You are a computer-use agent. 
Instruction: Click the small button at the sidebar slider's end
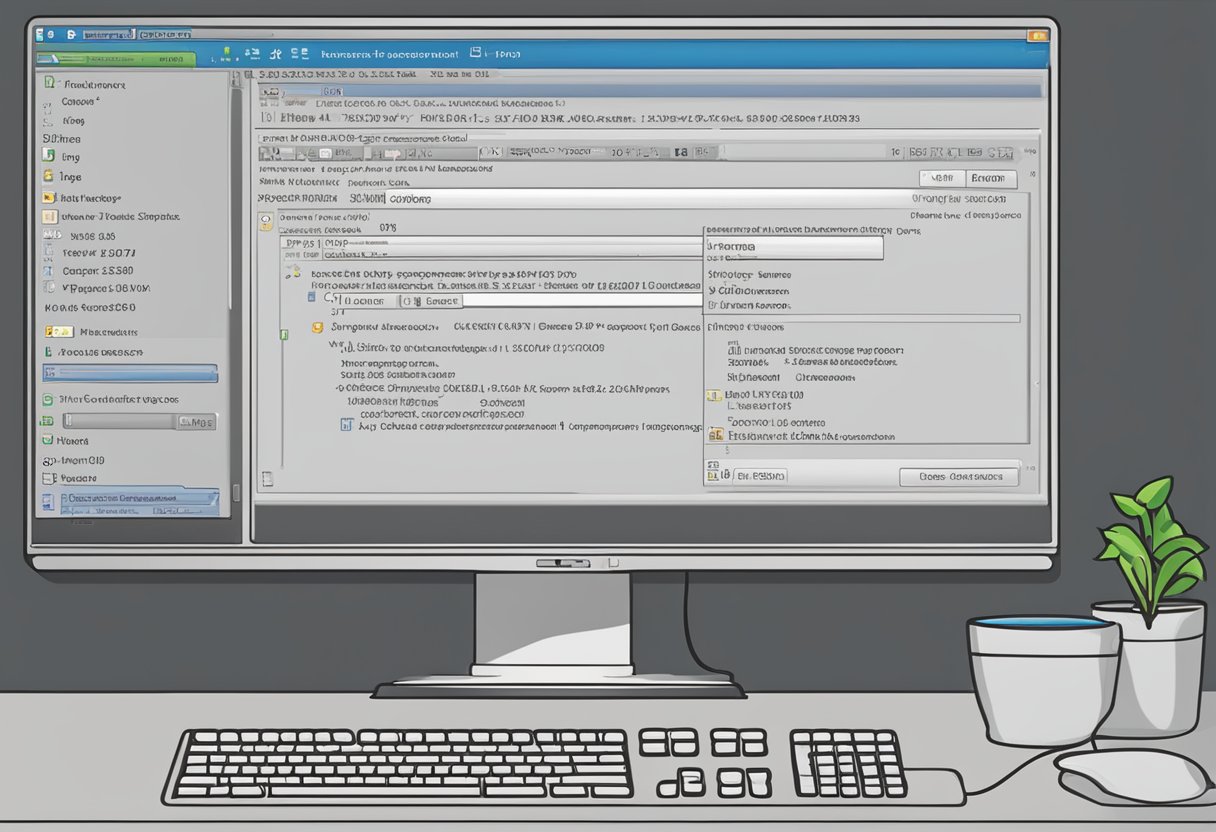197,422
